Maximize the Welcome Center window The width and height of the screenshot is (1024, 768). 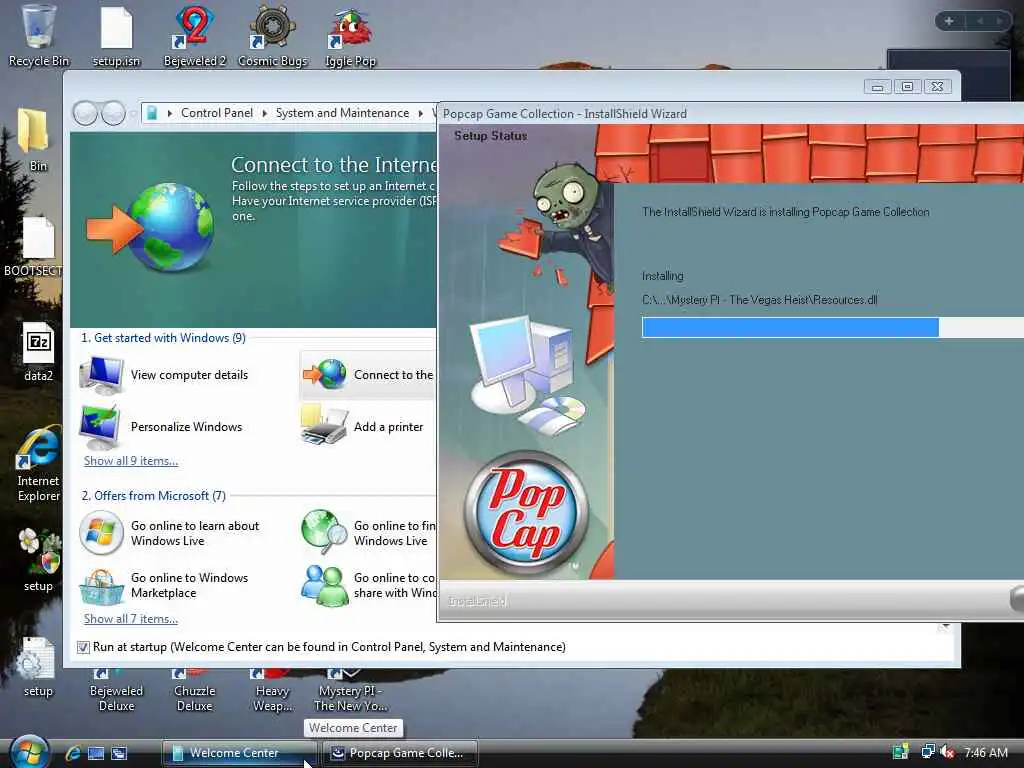click(907, 87)
